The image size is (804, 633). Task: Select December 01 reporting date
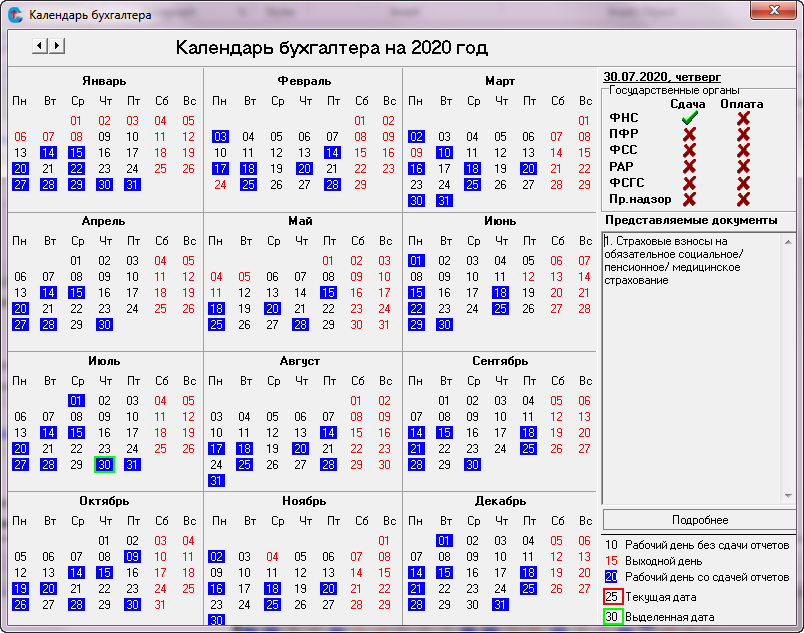pos(444,540)
